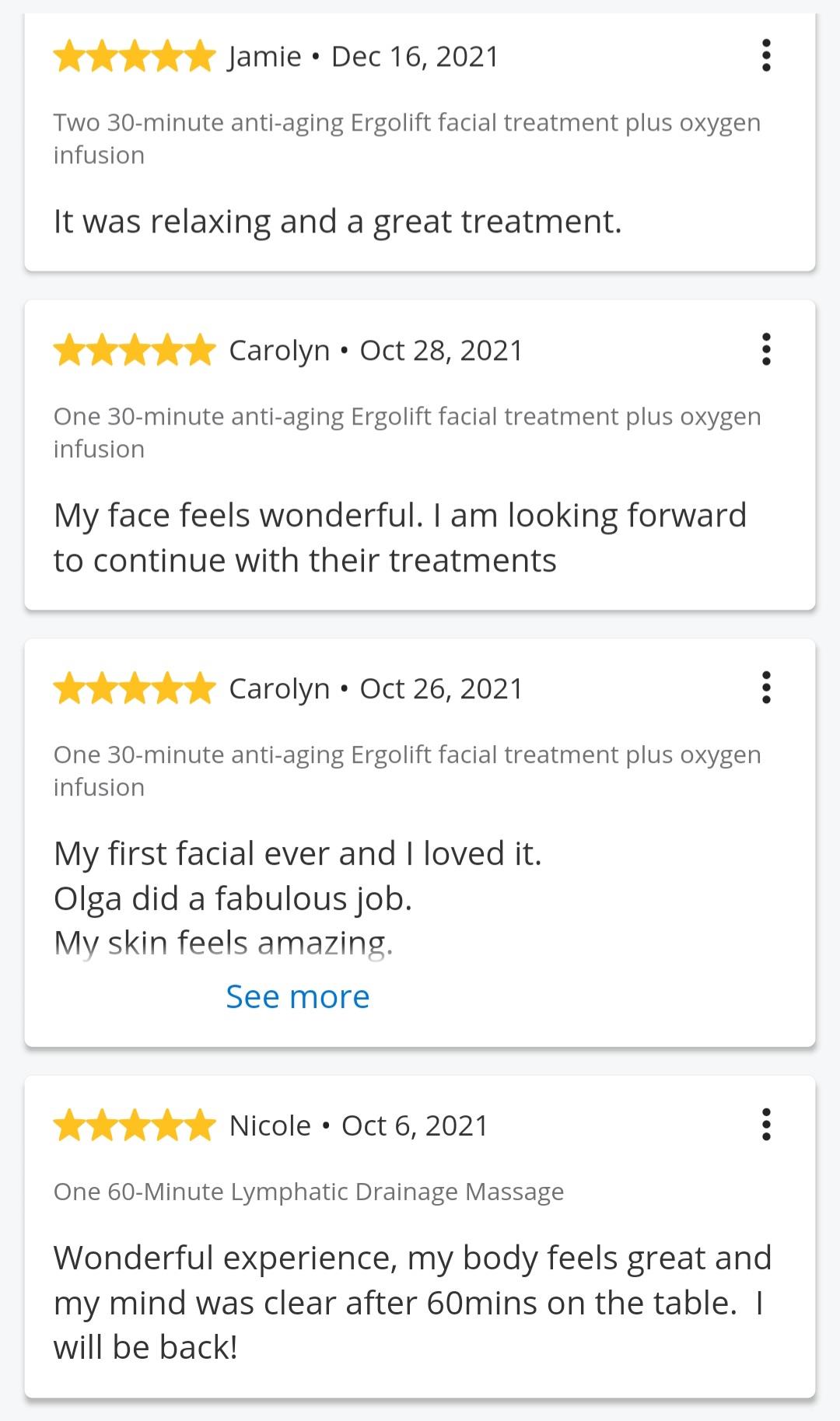
Task: Open the Two 30-minute Ergolift treatment deal text
Action: pos(407,138)
